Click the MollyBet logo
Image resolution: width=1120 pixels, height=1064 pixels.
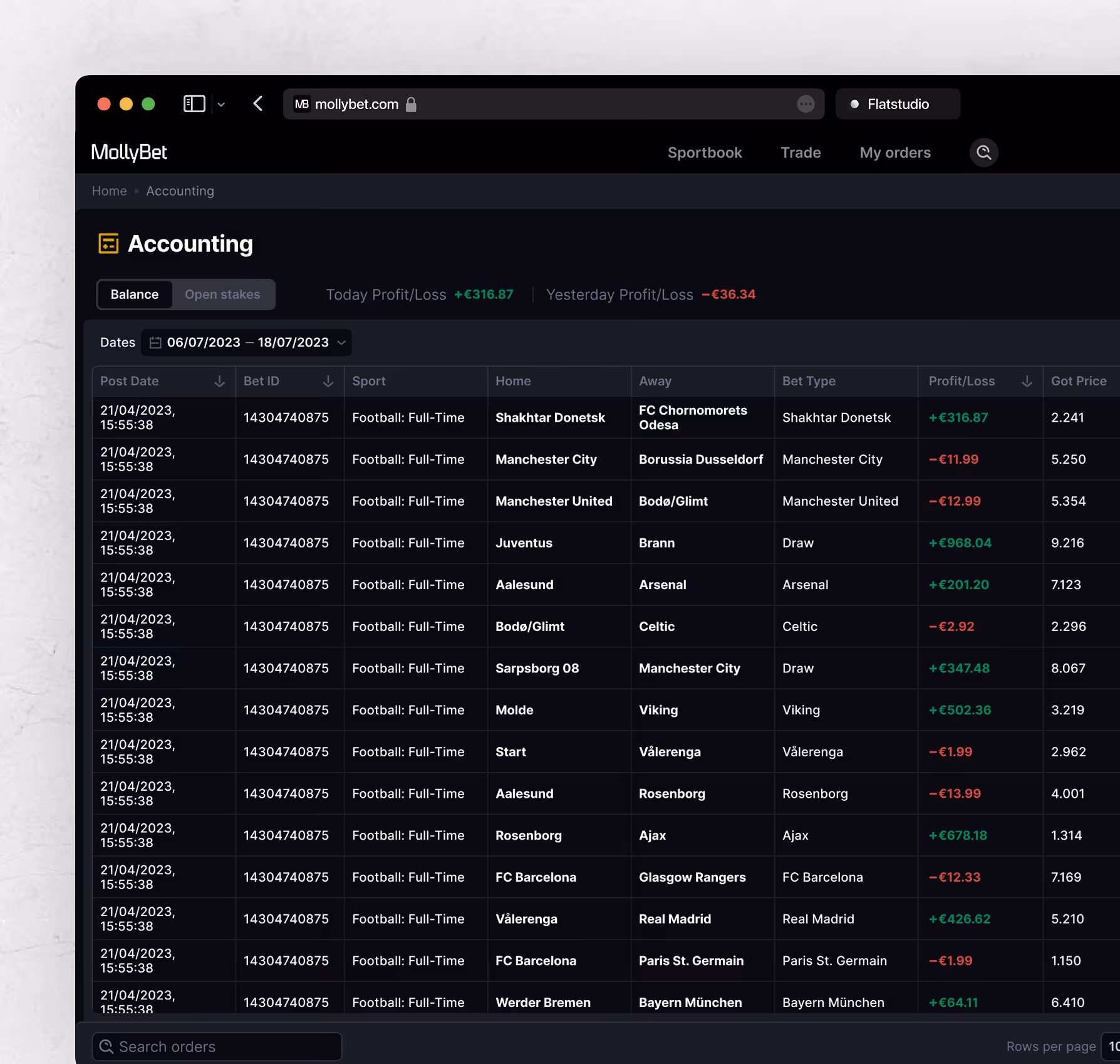point(129,152)
